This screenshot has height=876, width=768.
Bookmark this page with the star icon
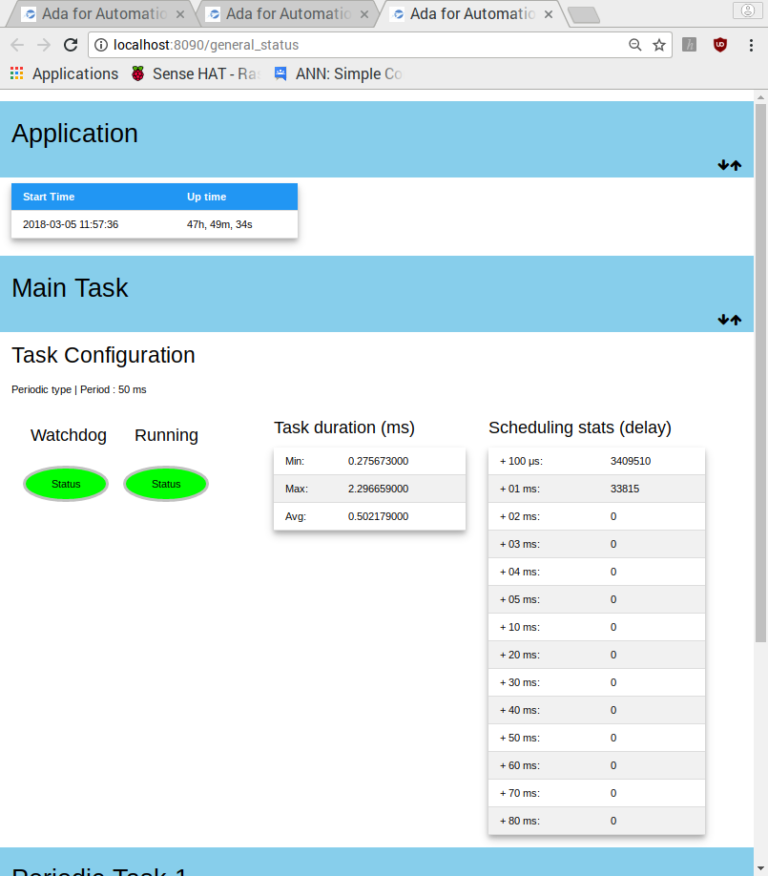(659, 45)
